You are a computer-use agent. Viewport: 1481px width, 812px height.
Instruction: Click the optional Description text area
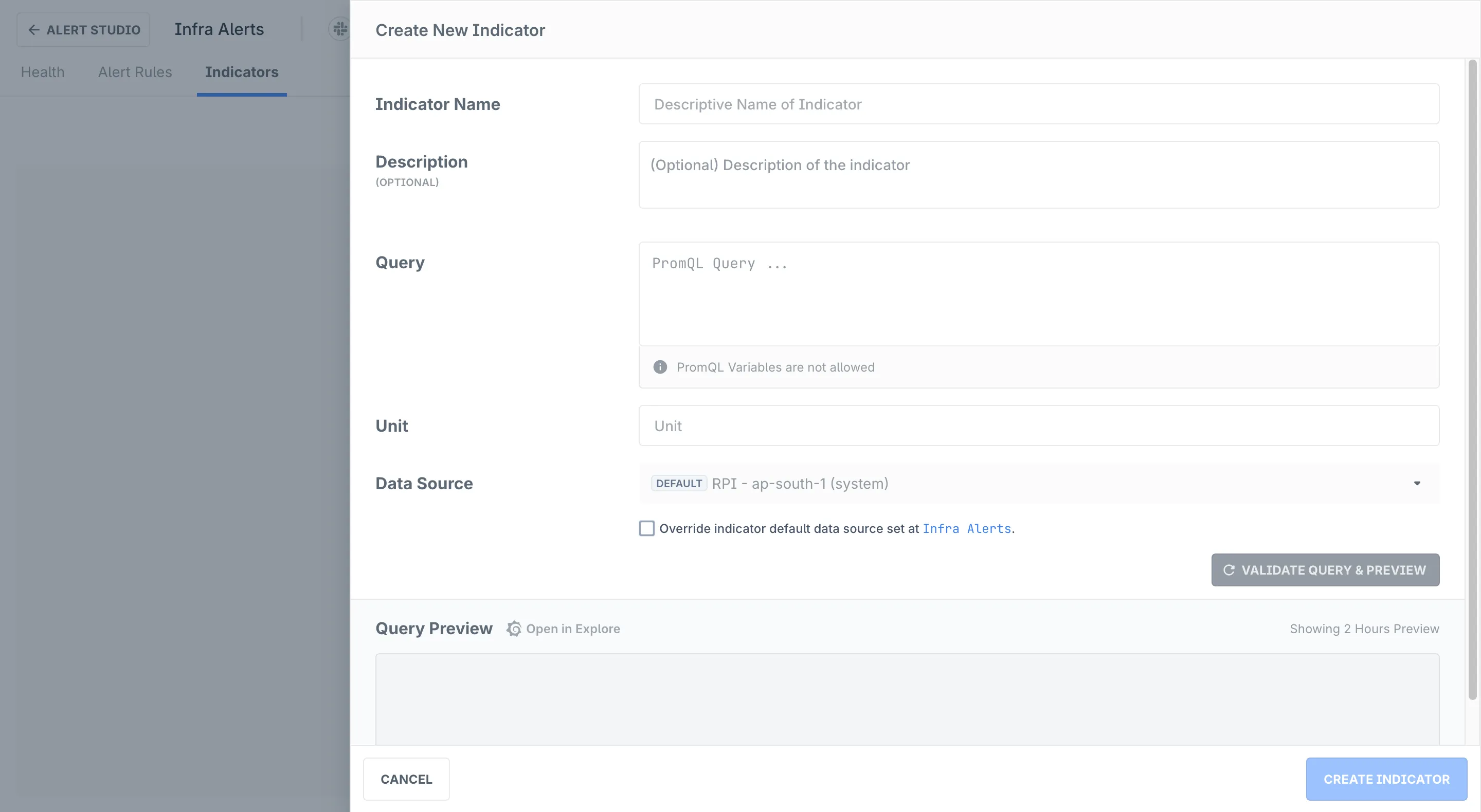click(x=1038, y=175)
